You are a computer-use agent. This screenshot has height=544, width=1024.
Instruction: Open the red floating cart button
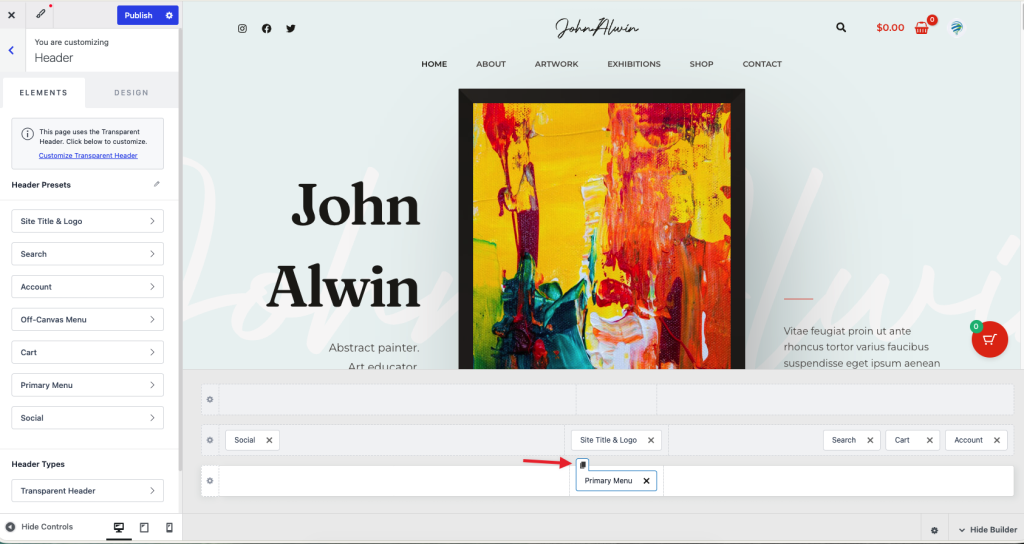pyautogui.click(x=990, y=339)
